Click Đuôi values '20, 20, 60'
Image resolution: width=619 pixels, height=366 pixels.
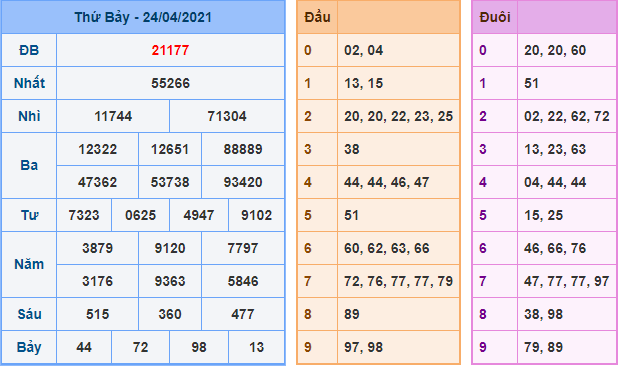point(555,50)
